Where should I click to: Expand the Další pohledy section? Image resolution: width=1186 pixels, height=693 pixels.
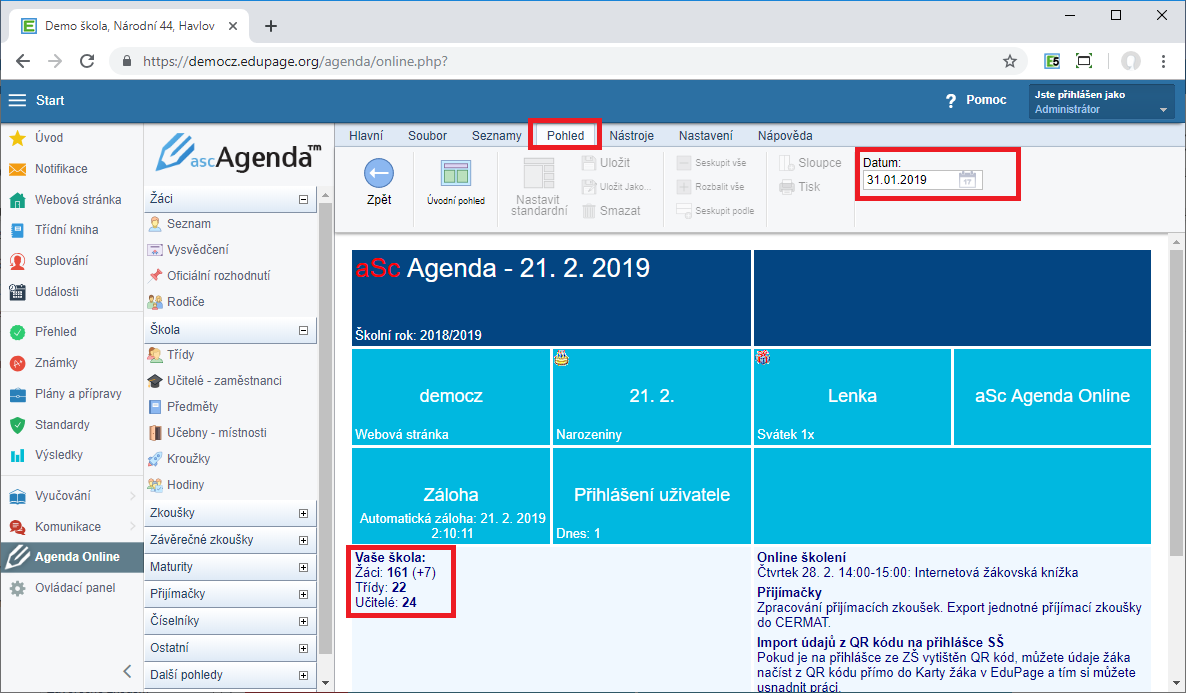click(x=303, y=676)
